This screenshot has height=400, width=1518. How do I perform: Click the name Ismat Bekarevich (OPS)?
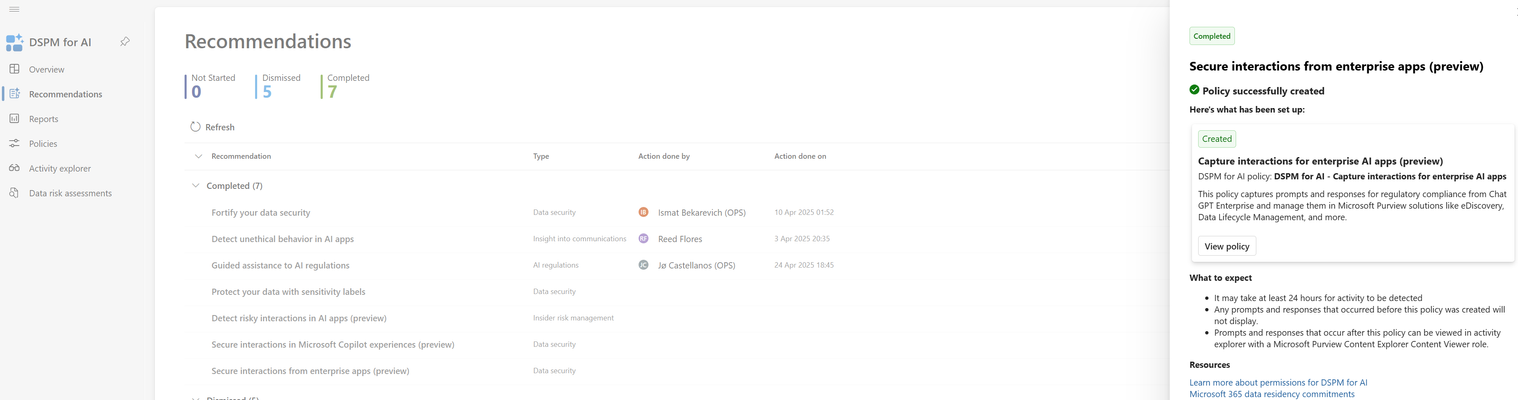[x=702, y=212]
